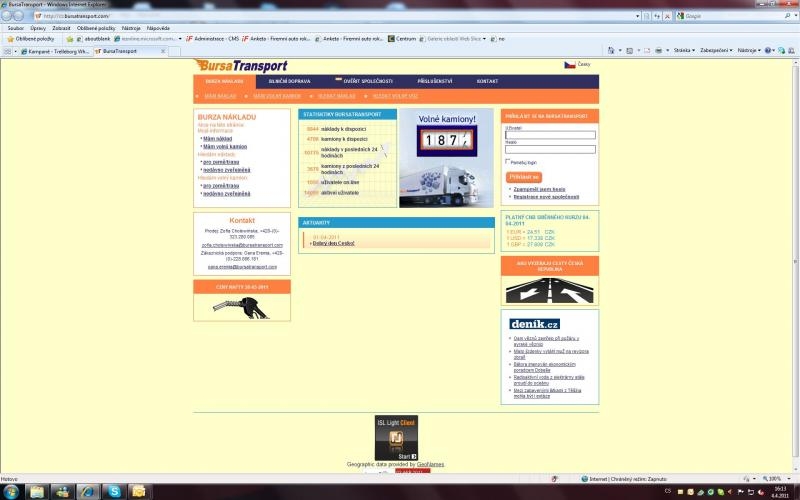Screen dimensions: 800x500
Task: Select the Burza nákladu navigation tab
Action: tap(224, 81)
